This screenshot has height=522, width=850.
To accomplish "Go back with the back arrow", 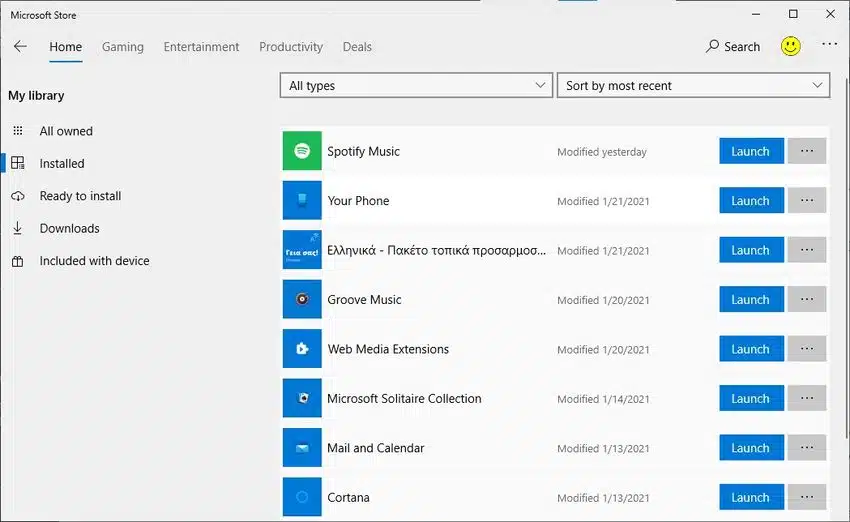I will (x=20, y=46).
